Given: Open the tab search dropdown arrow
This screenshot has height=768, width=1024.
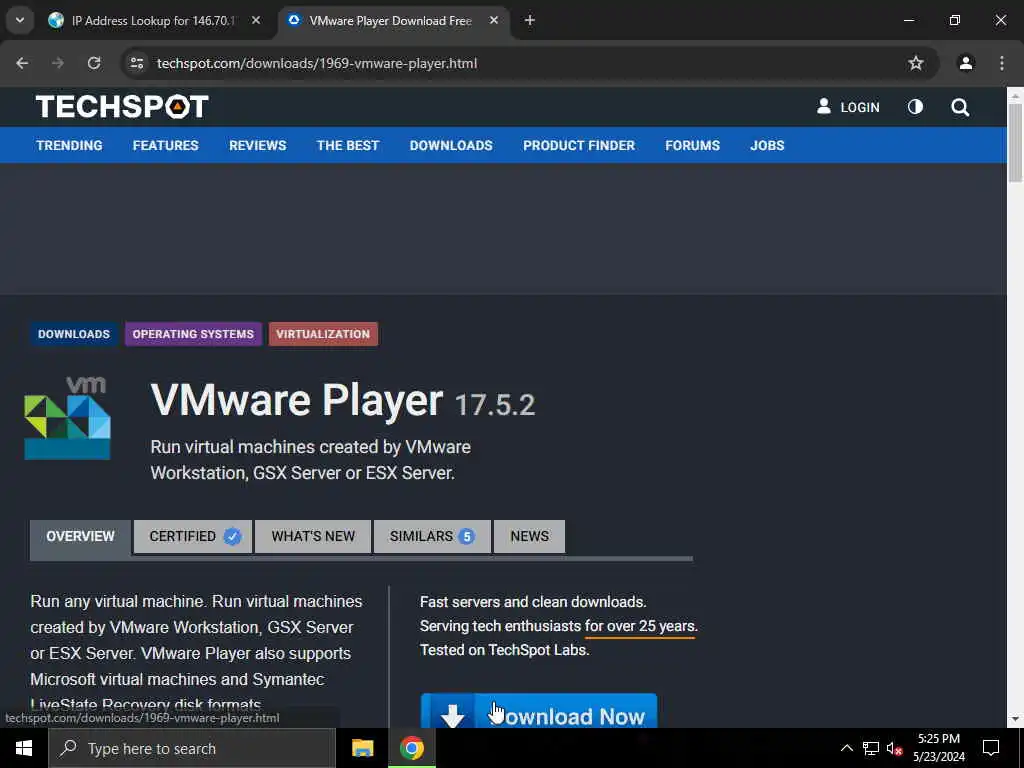Looking at the screenshot, I should pos(20,20).
